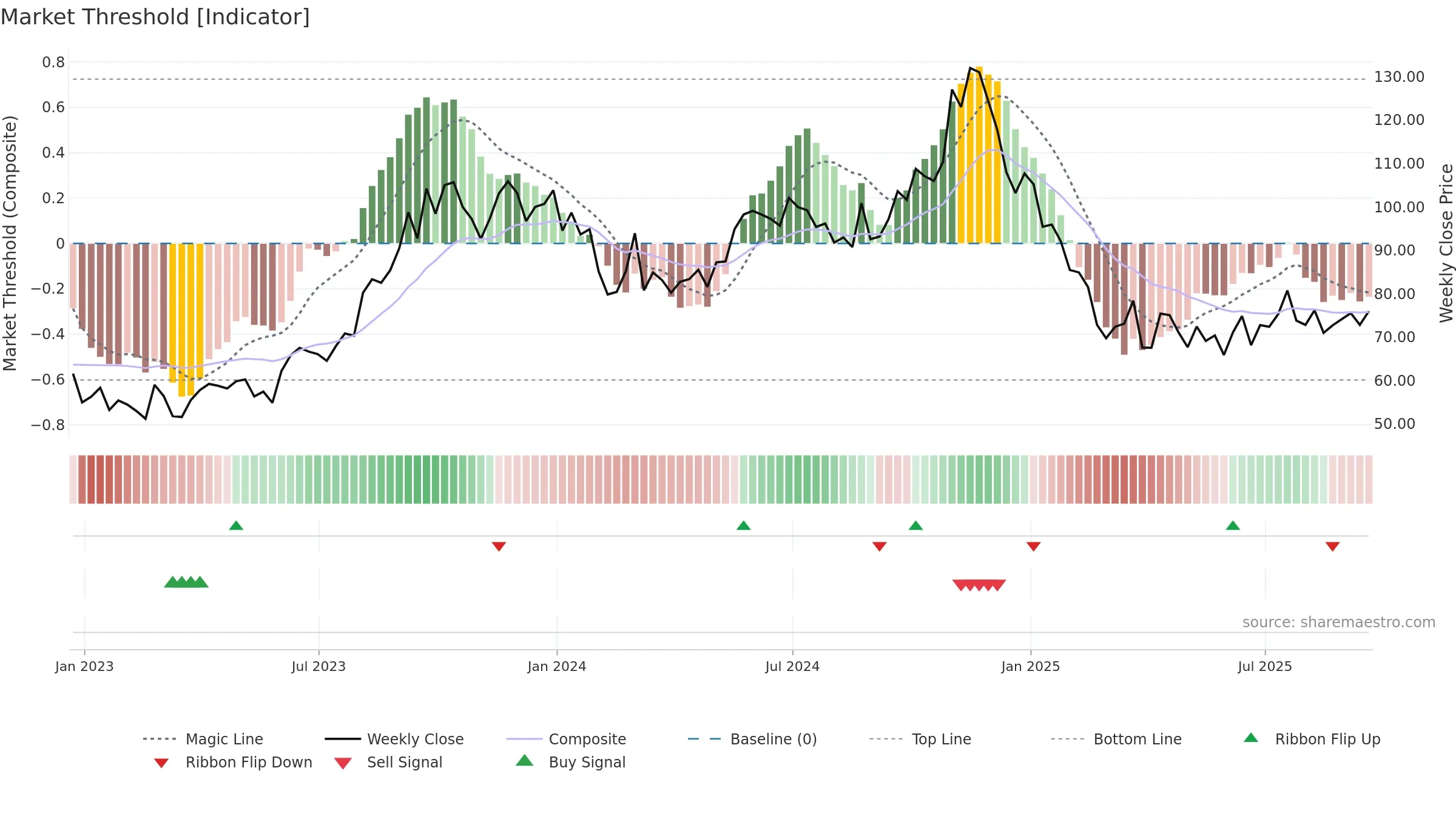
Task: Click the Market Threshold (Composite) axis title
Action: coord(10,243)
